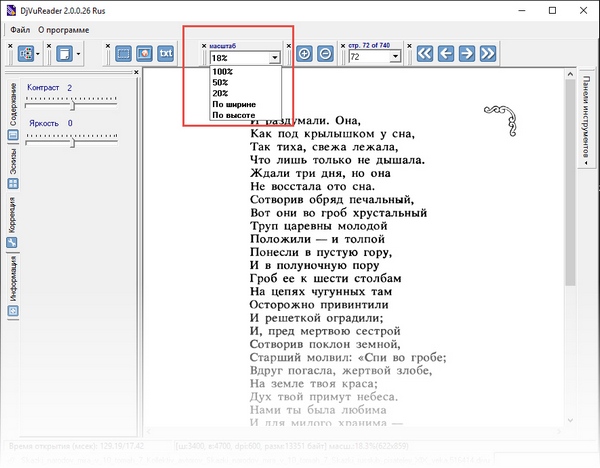Expand the Панели инструментов side tab
The width and height of the screenshot is (600, 468).
click(x=586, y=117)
